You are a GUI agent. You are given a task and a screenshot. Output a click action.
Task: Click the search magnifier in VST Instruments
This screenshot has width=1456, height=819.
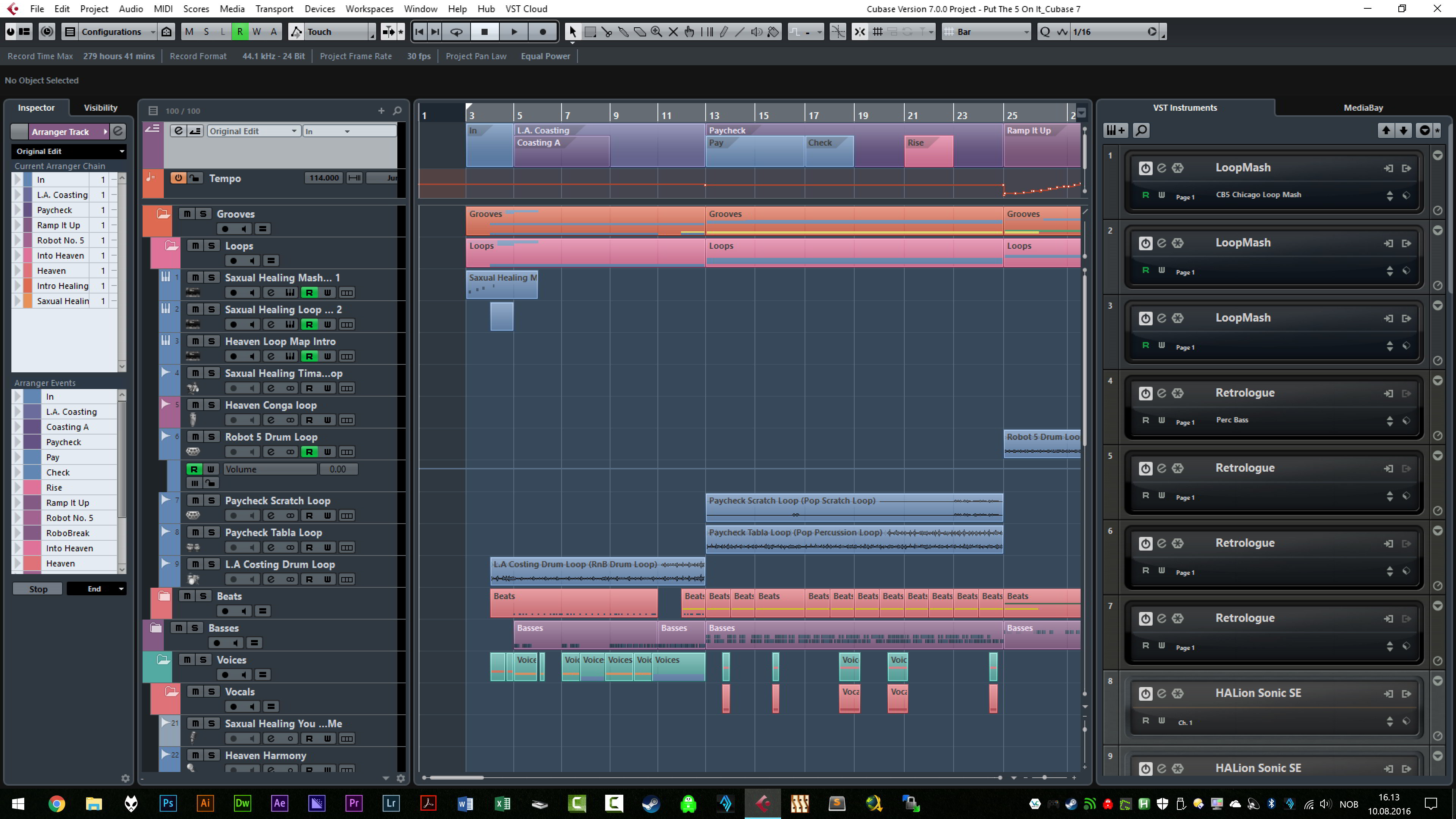tap(1141, 130)
